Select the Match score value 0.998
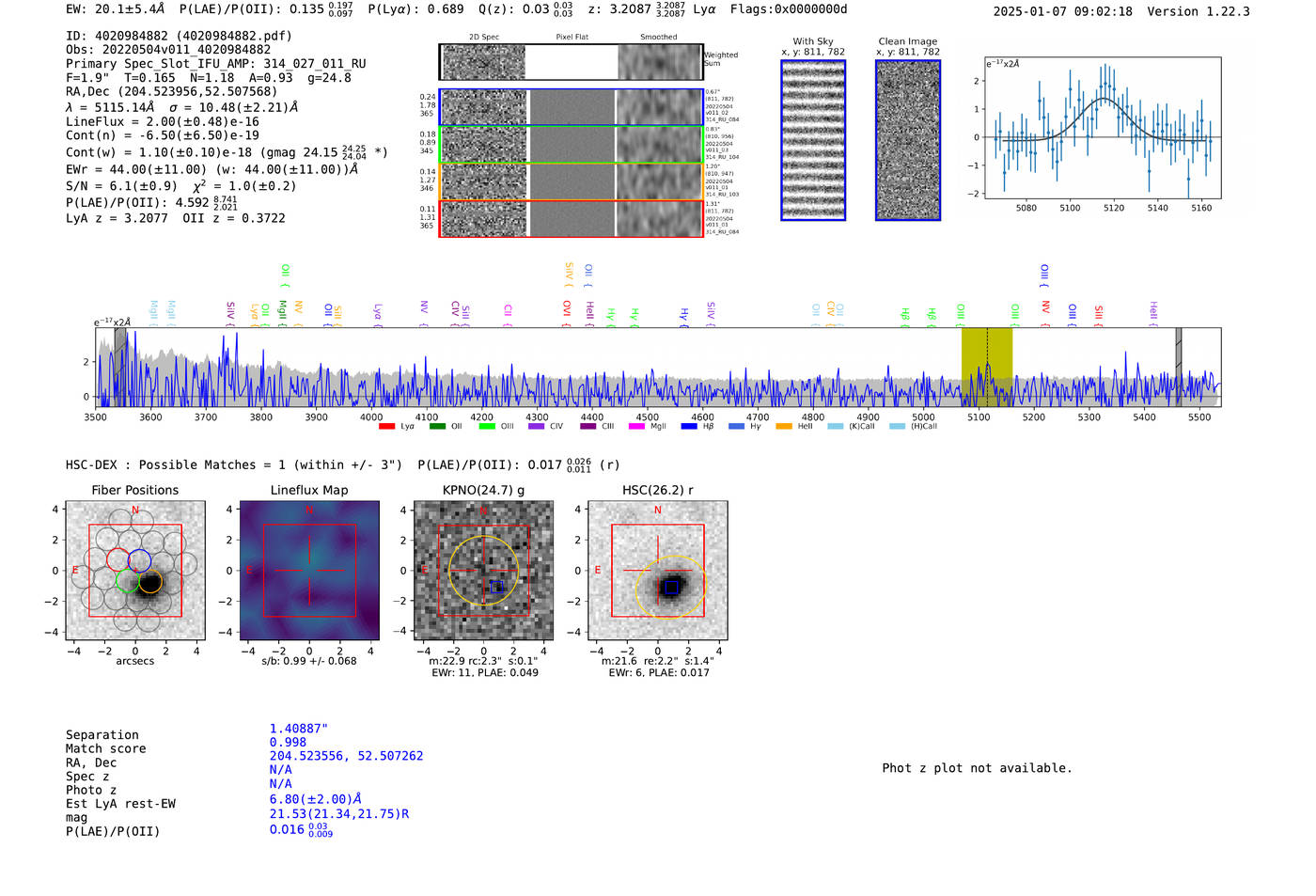Image resolution: width=1316 pixels, height=896 pixels. [x=288, y=743]
